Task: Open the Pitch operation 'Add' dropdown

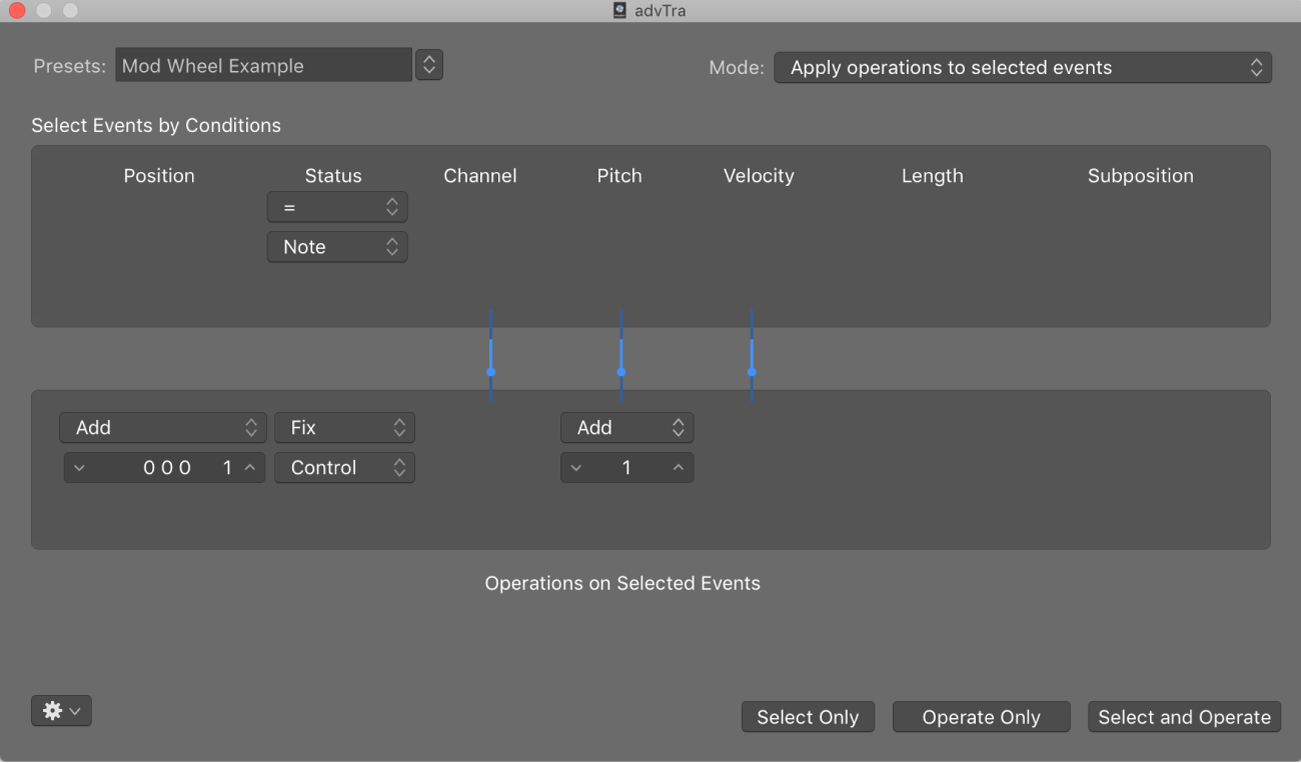Action: pos(627,428)
